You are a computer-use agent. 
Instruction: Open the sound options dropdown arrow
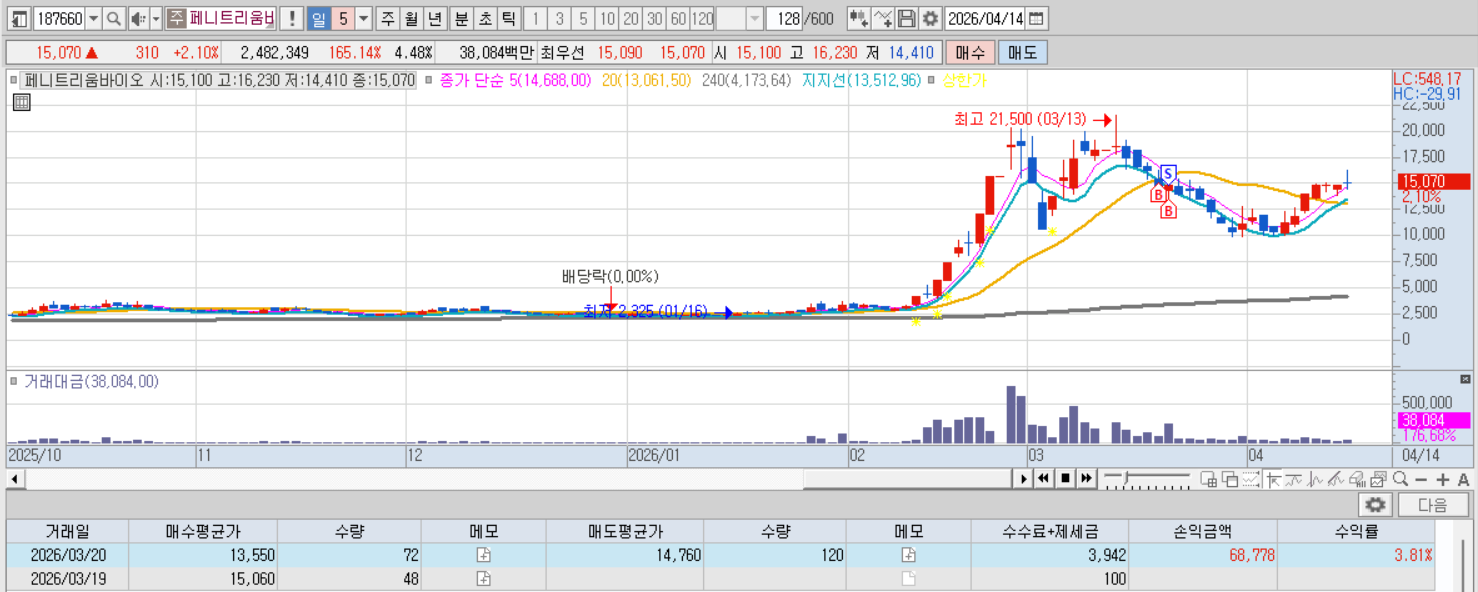pyautogui.click(x=156, y=19)
